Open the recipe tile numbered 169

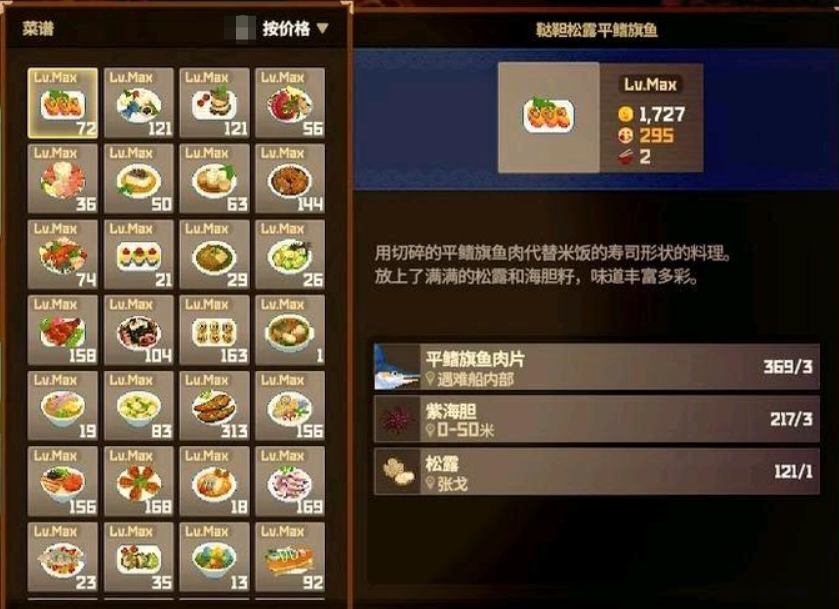(x=290, y=481)
